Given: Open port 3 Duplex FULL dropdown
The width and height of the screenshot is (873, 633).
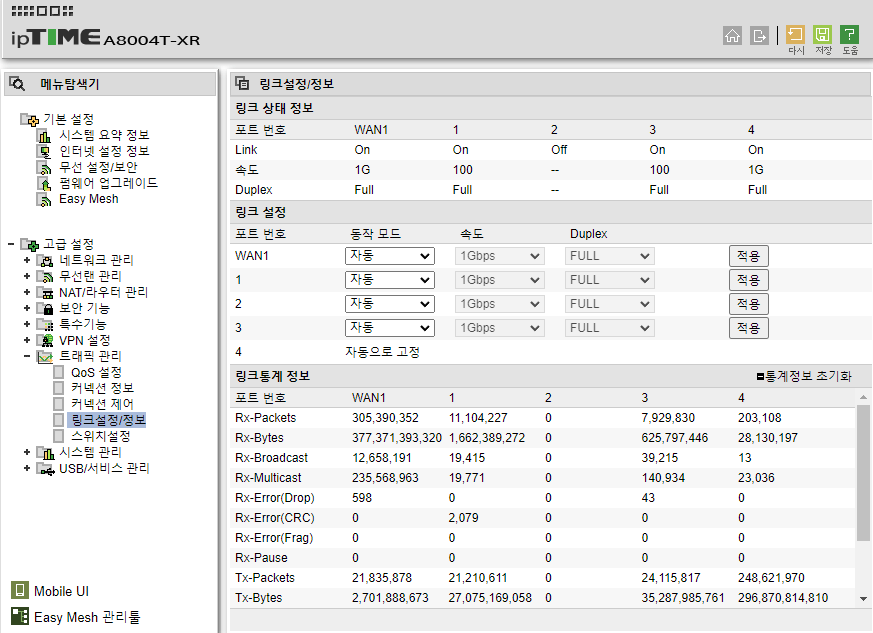Looking at the screenshot, I should click(609, 328).
